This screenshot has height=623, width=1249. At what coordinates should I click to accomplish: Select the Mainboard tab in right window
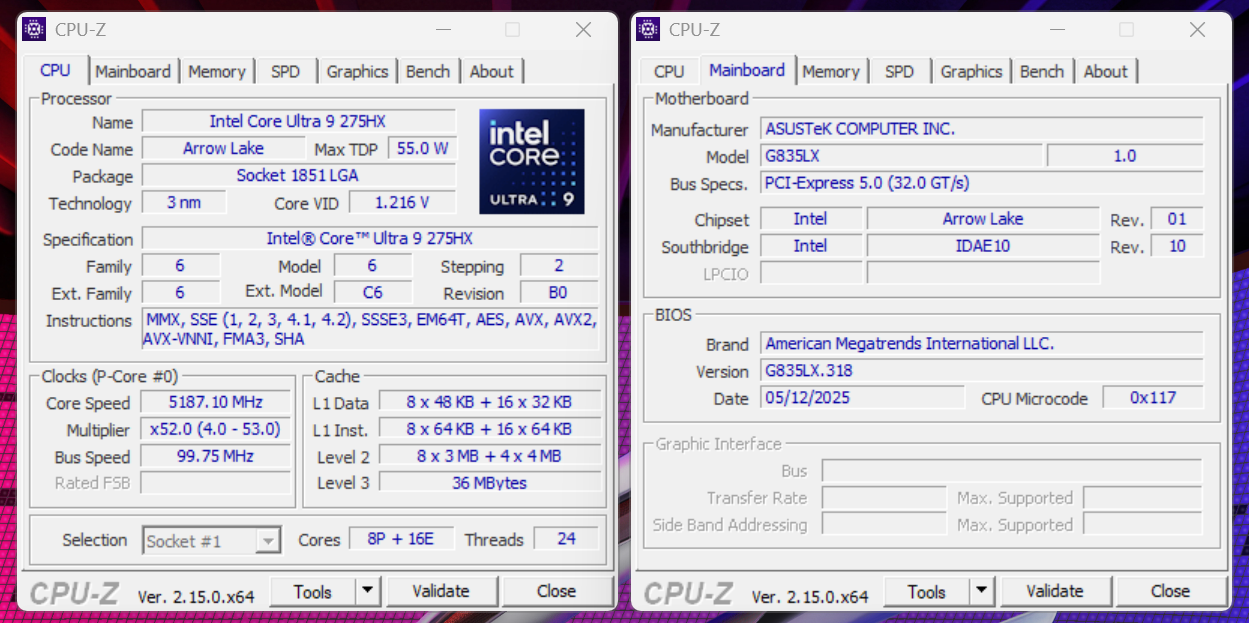tap(747, 70)
